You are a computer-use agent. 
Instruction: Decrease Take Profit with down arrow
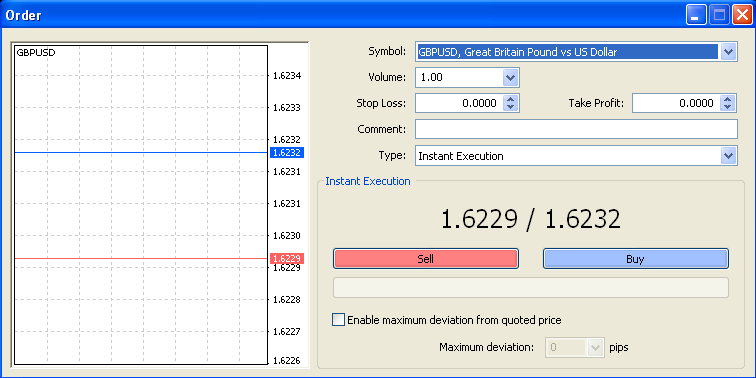[x=728, y=107]
